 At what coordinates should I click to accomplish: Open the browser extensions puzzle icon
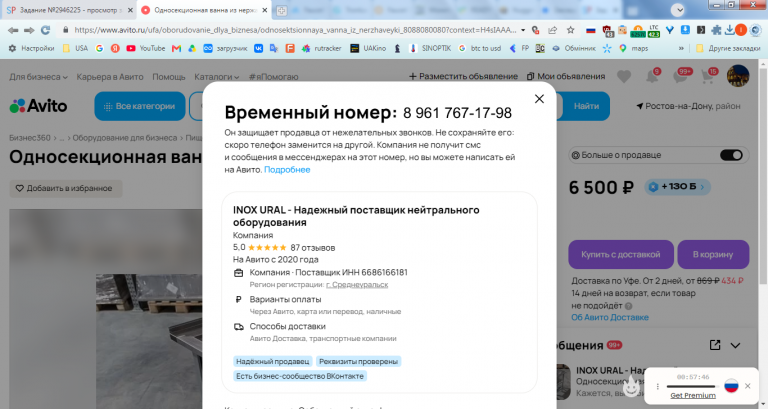click(716, 30)
